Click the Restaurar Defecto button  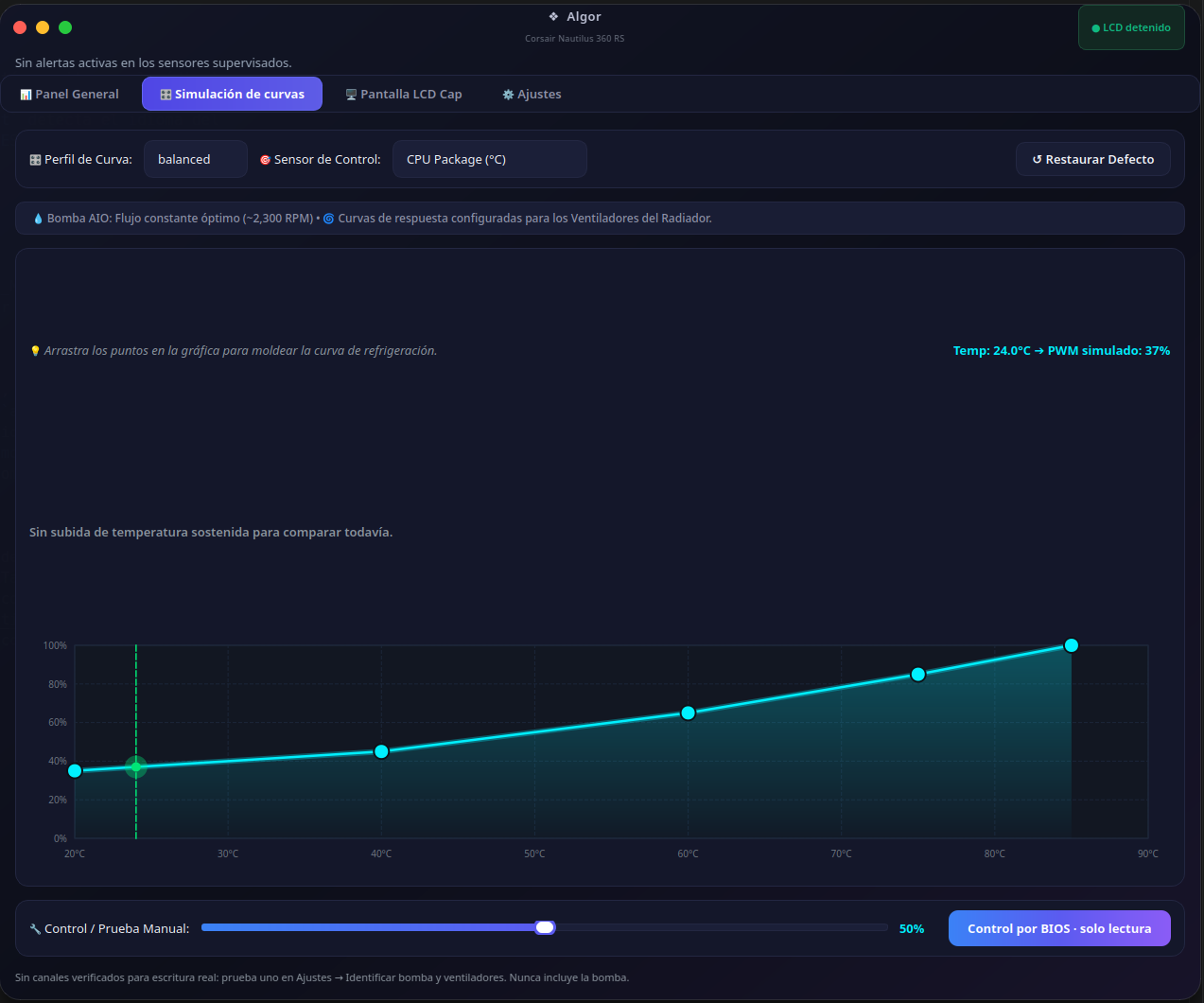tap(1093, 159)
